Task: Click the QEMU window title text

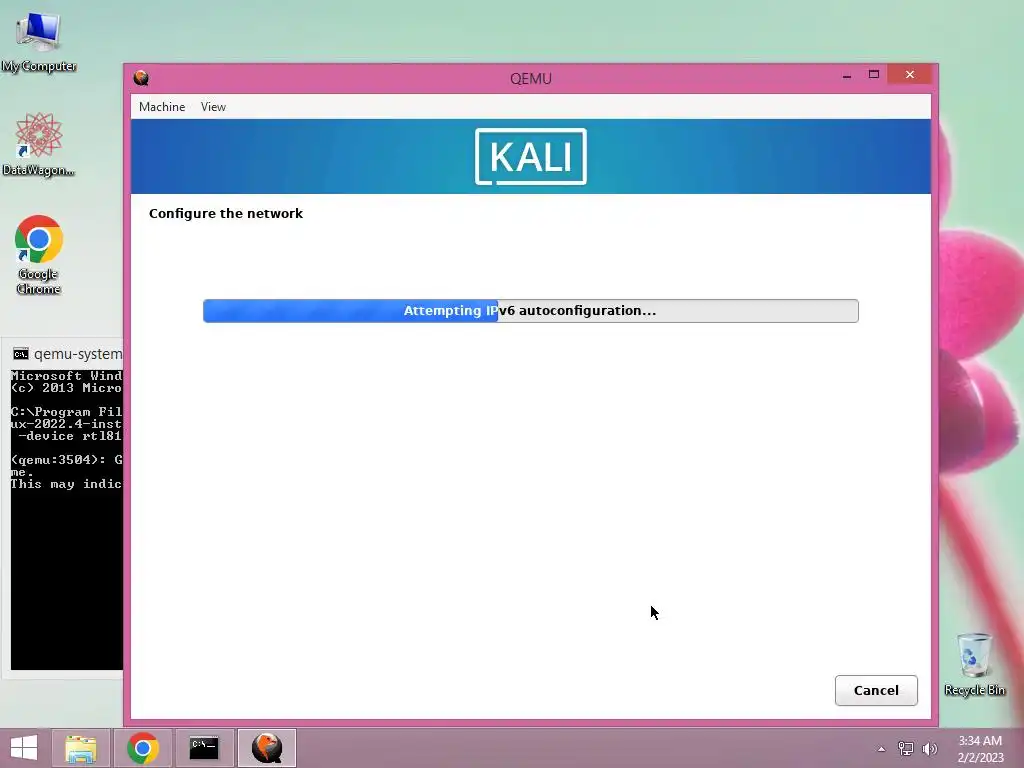Action: click(530, 78)
